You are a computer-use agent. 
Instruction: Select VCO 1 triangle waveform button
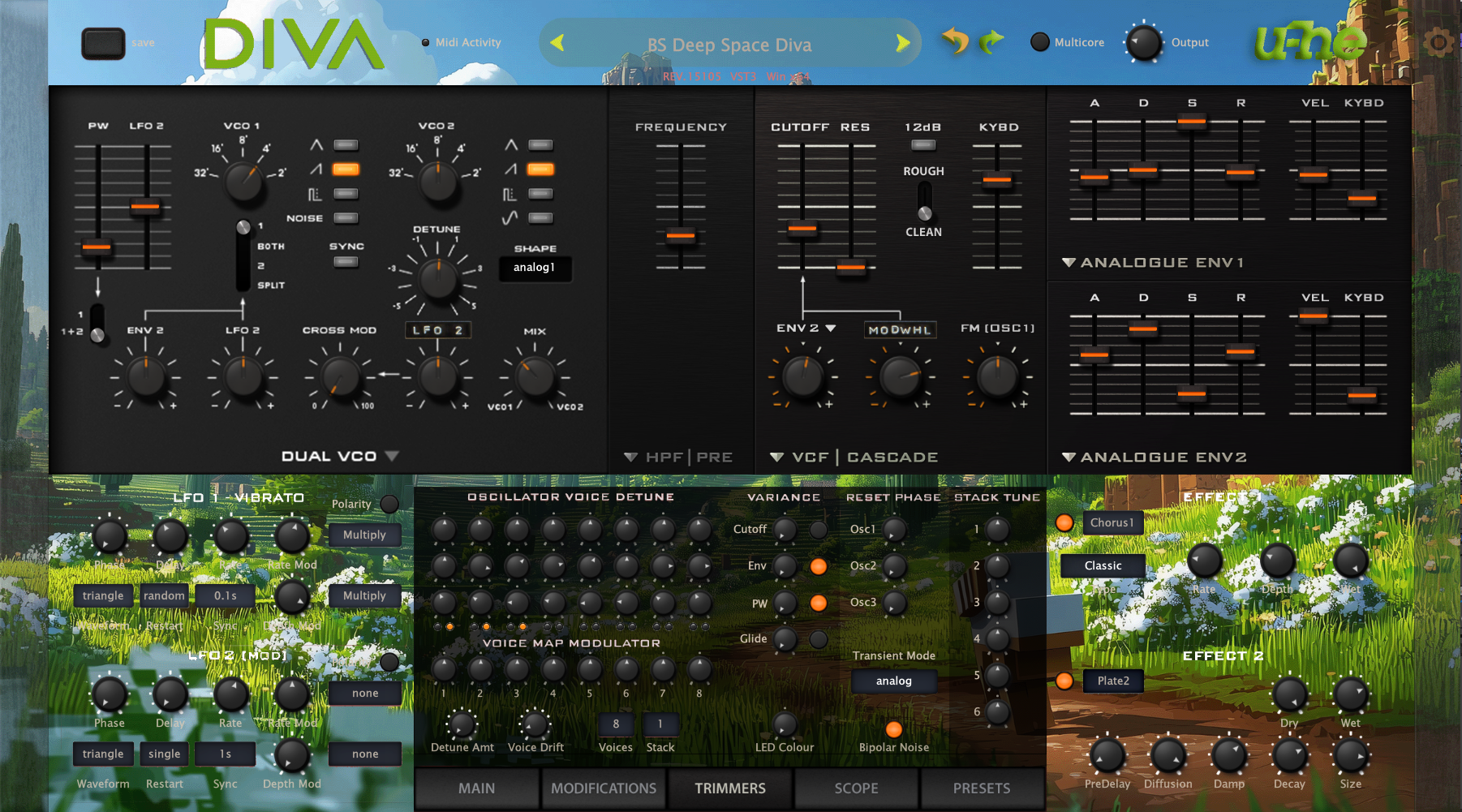[x=346, y=145]
